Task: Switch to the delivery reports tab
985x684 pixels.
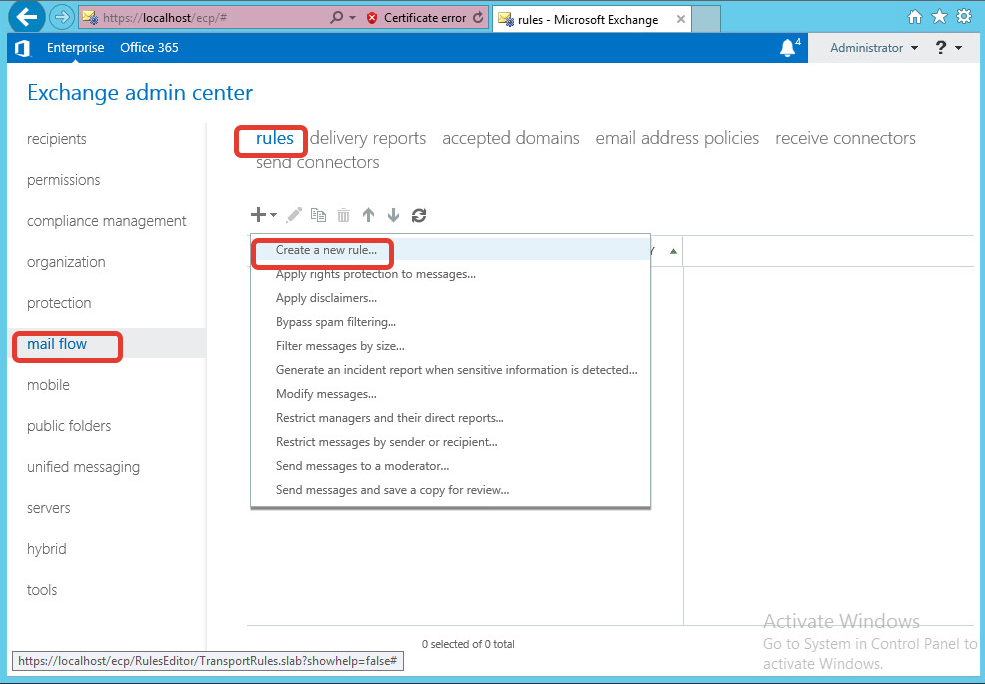Action: (368, 138)
